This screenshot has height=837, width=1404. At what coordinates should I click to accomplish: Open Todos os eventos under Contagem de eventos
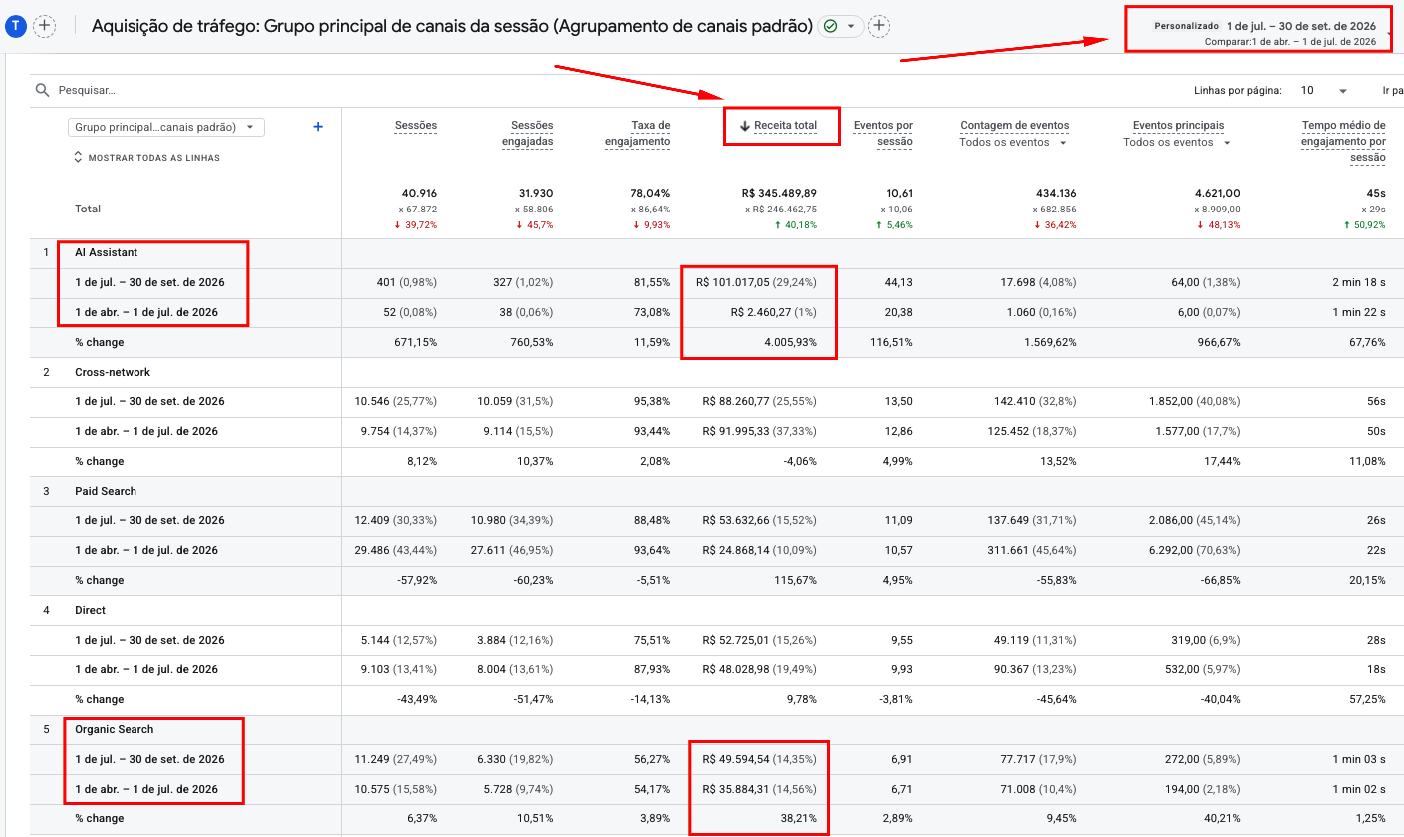[x=1012, y=142]
